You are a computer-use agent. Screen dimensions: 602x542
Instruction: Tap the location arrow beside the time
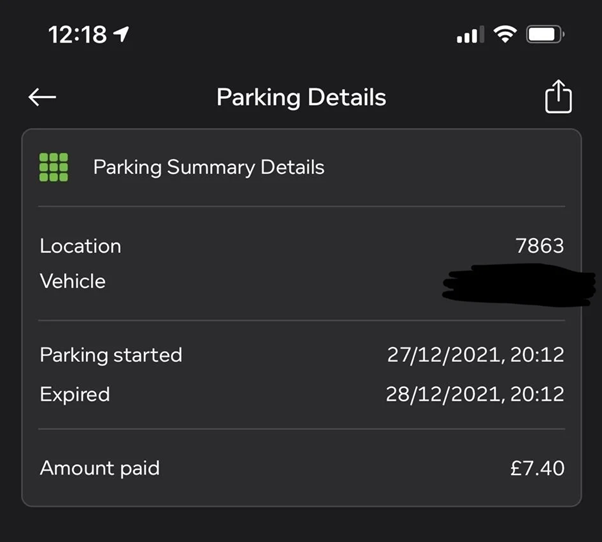tap(121, 34)
